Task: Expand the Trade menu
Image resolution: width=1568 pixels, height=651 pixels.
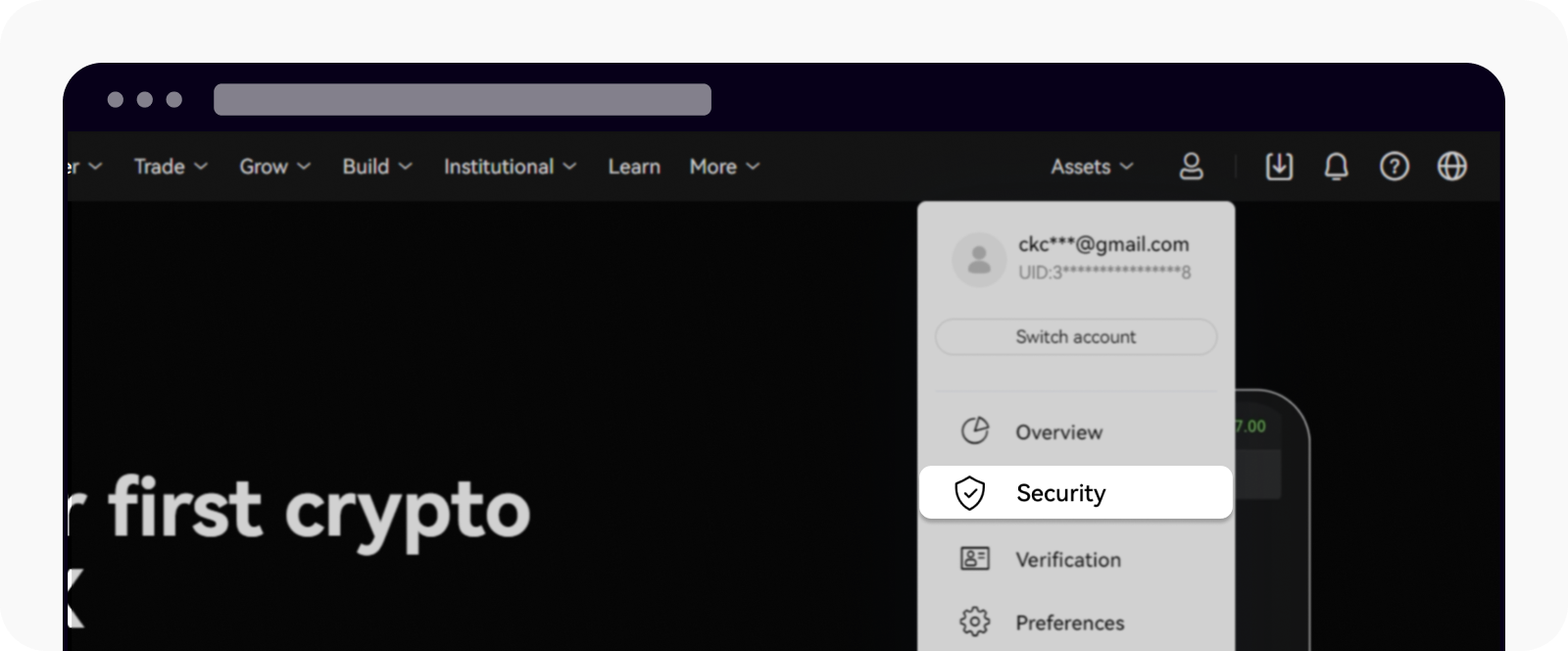Action: click(171, 167)
